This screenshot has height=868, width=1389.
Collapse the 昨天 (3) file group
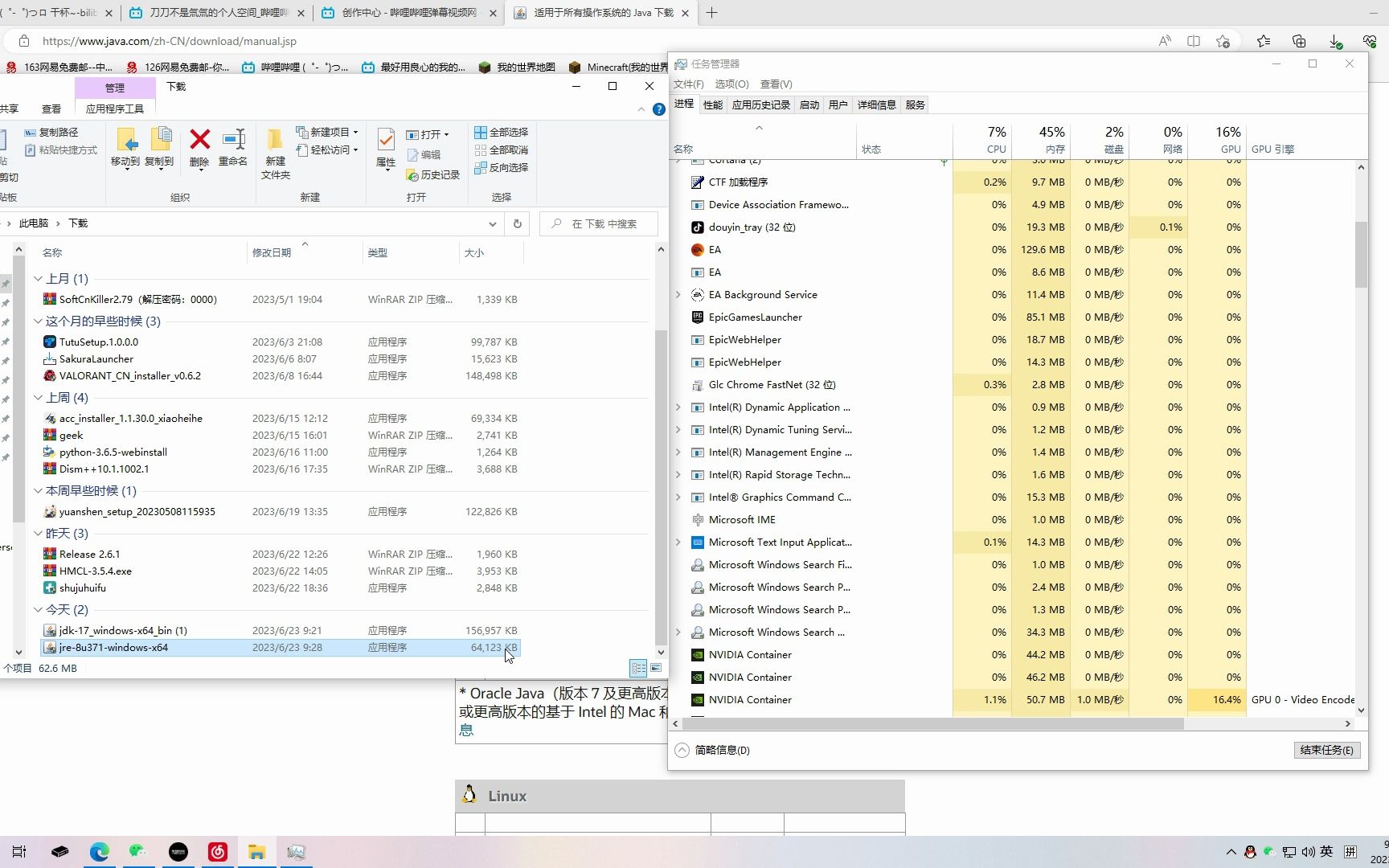38,534
